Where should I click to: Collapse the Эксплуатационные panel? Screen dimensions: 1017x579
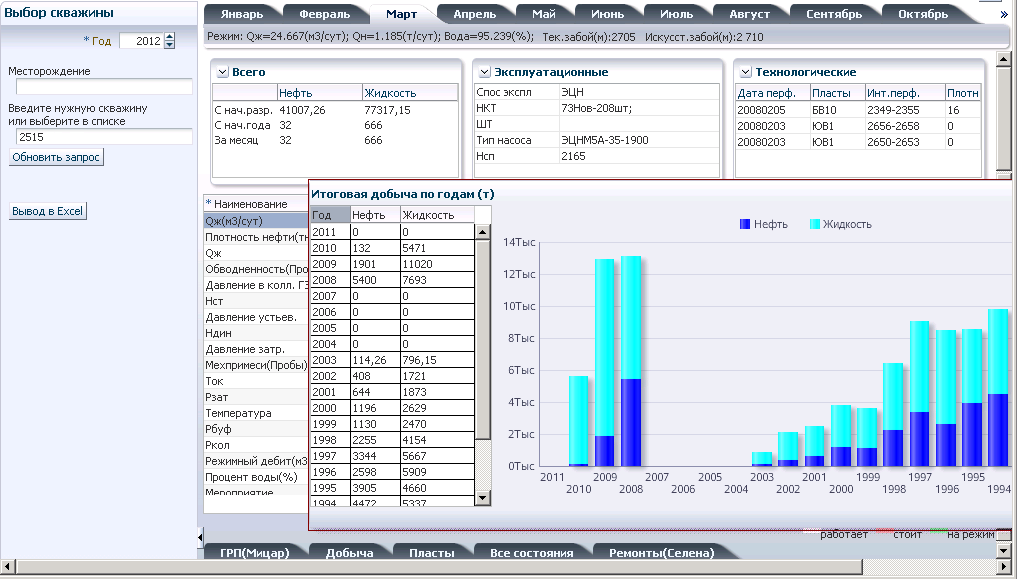pyautogui.click(x=485, y=72)
